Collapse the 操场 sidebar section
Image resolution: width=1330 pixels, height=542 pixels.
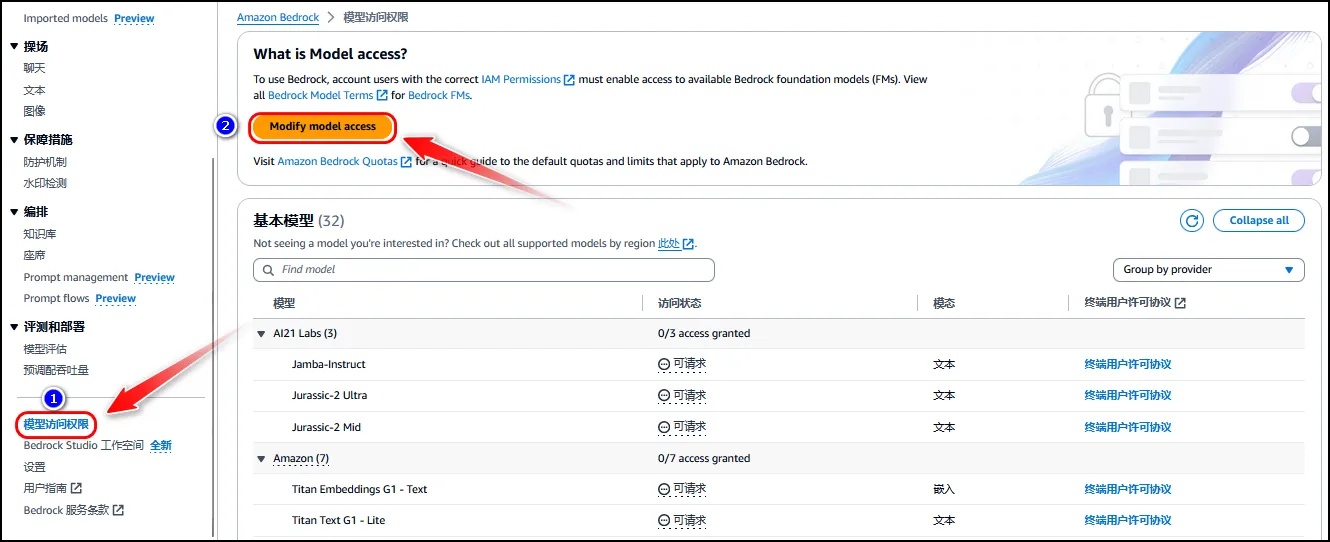tap(14, 47)
